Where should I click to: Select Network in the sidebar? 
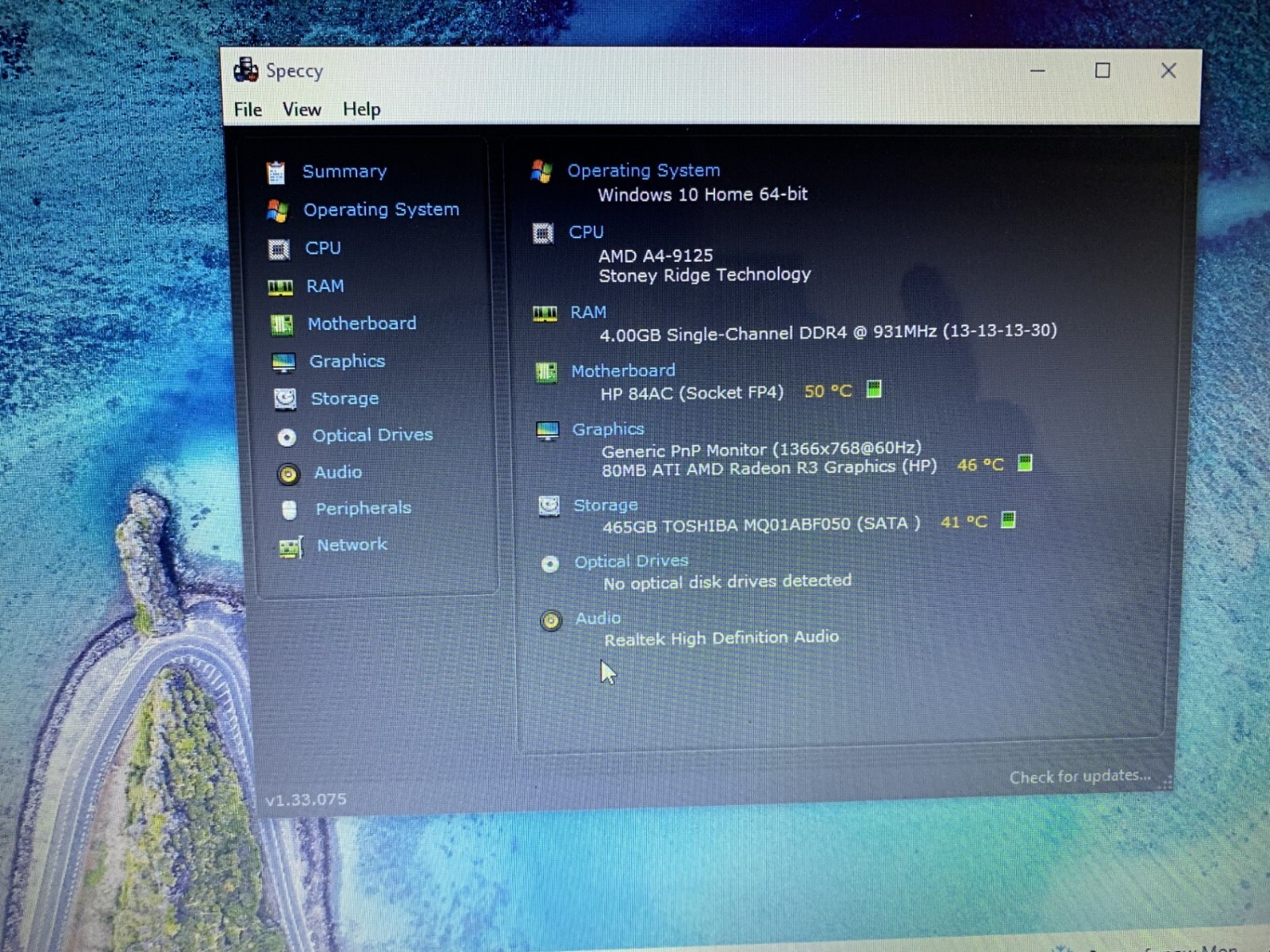click(x=352, y=545)
